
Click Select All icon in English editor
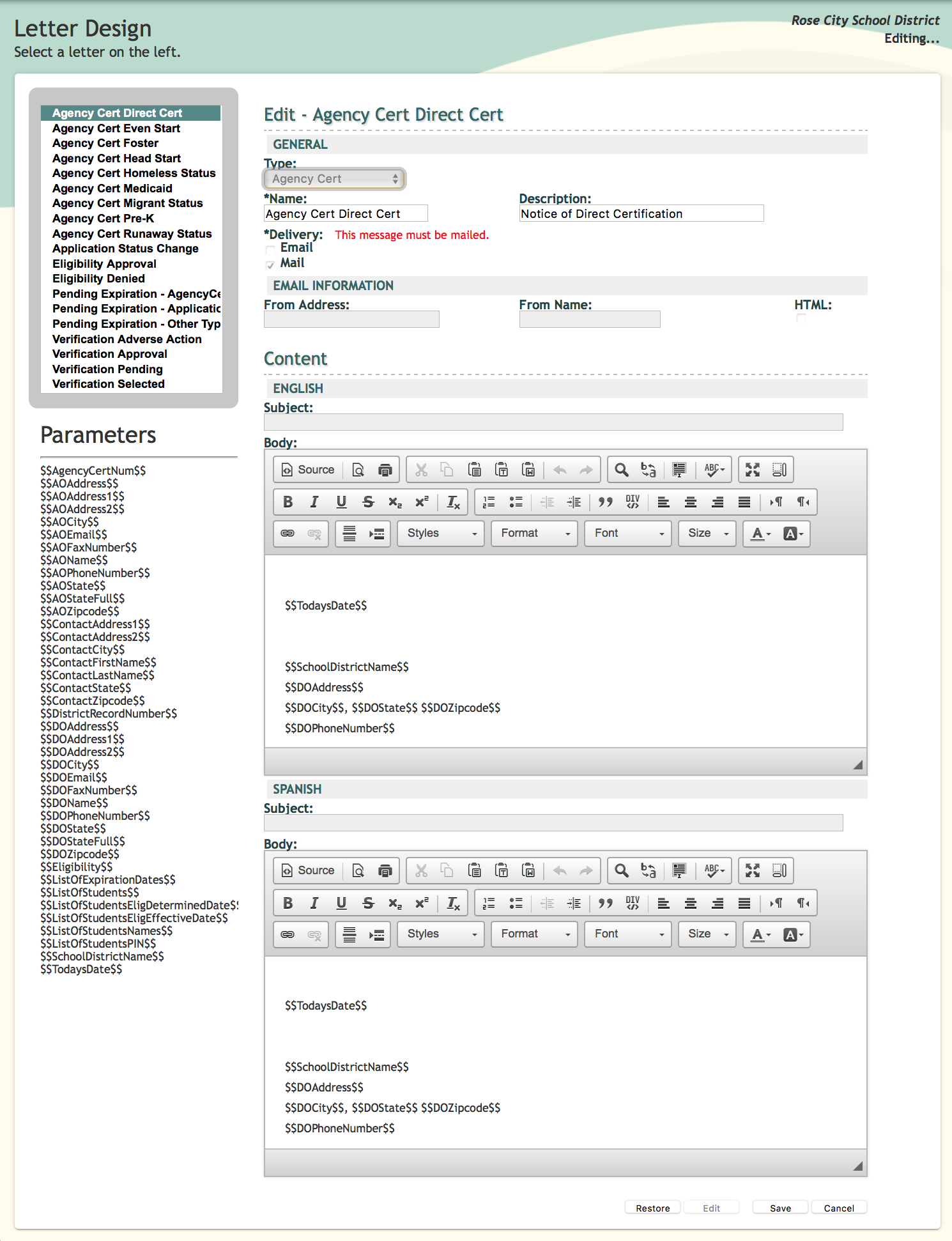[679, 470]
